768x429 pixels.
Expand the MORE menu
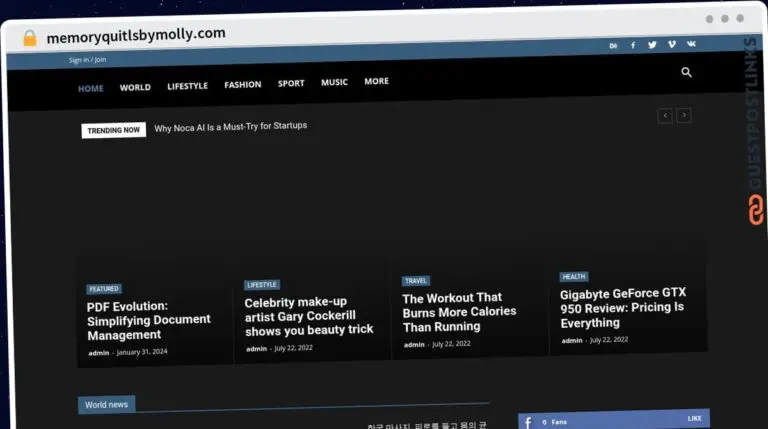[376, 82]
